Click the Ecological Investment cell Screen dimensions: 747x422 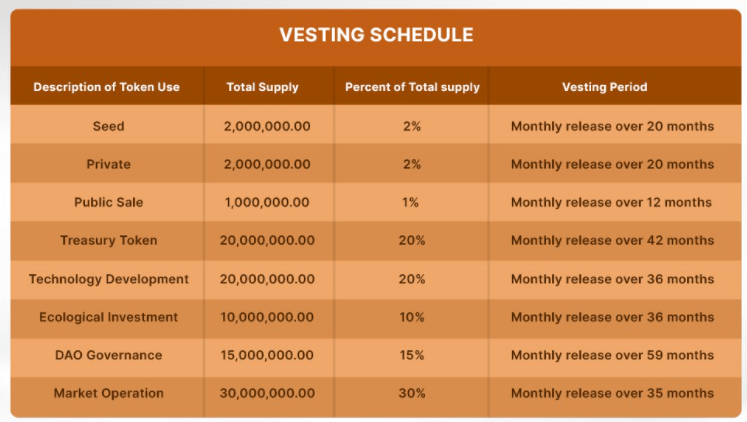[x=108, y=317]
